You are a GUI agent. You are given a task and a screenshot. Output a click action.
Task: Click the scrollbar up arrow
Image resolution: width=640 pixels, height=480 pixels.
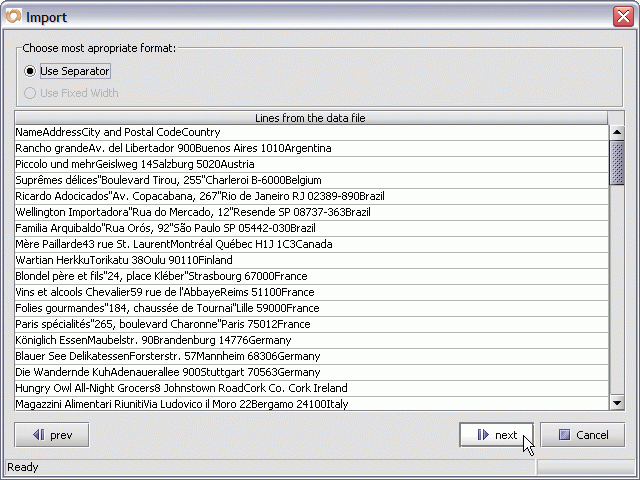point(617,132)
